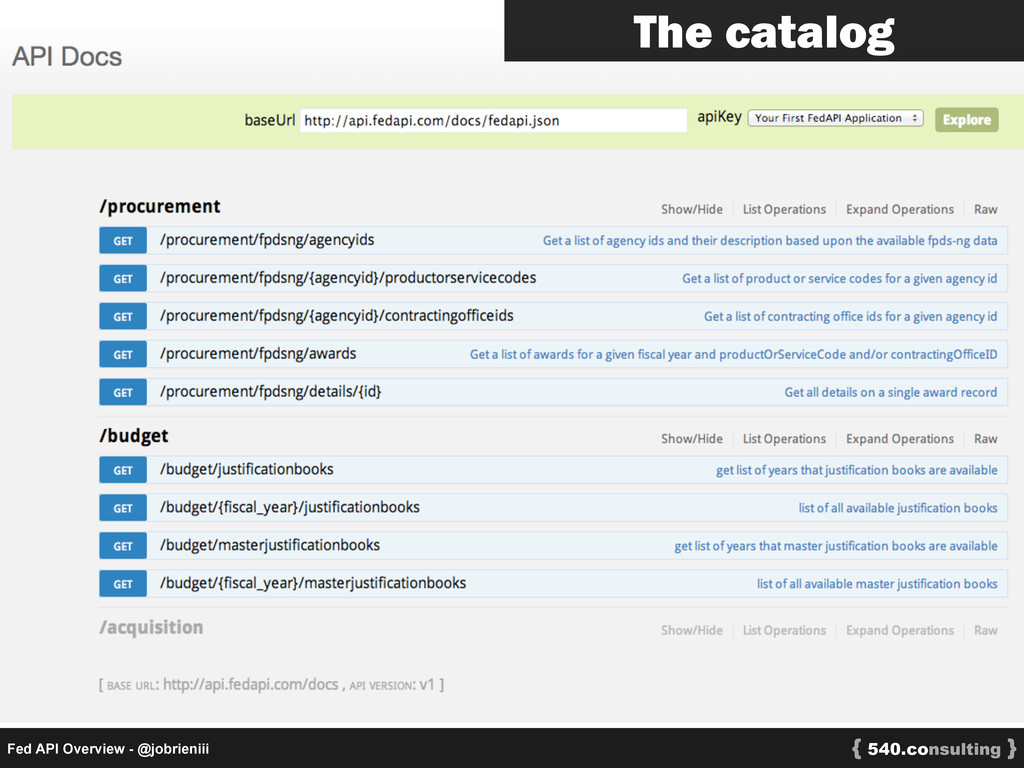Screen dimensions: 1024x768
Task: Click GET badge for /budget/justificationbooks
Action: 123,470
